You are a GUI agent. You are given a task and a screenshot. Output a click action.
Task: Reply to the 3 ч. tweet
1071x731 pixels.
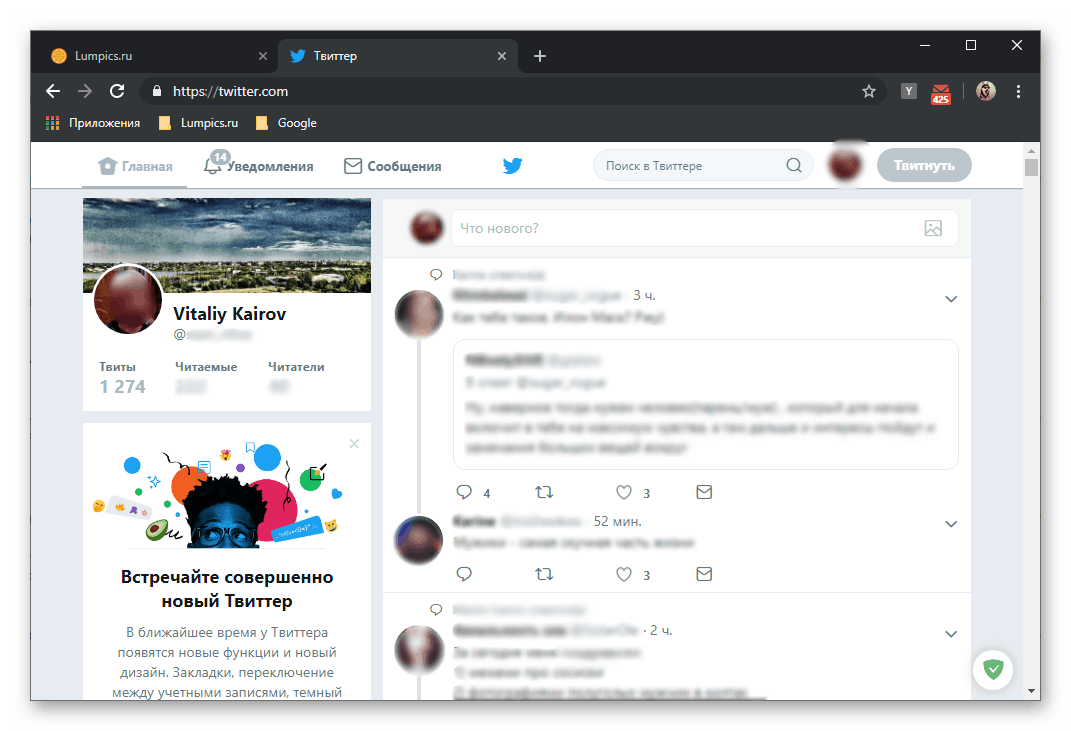pos(464,492)
